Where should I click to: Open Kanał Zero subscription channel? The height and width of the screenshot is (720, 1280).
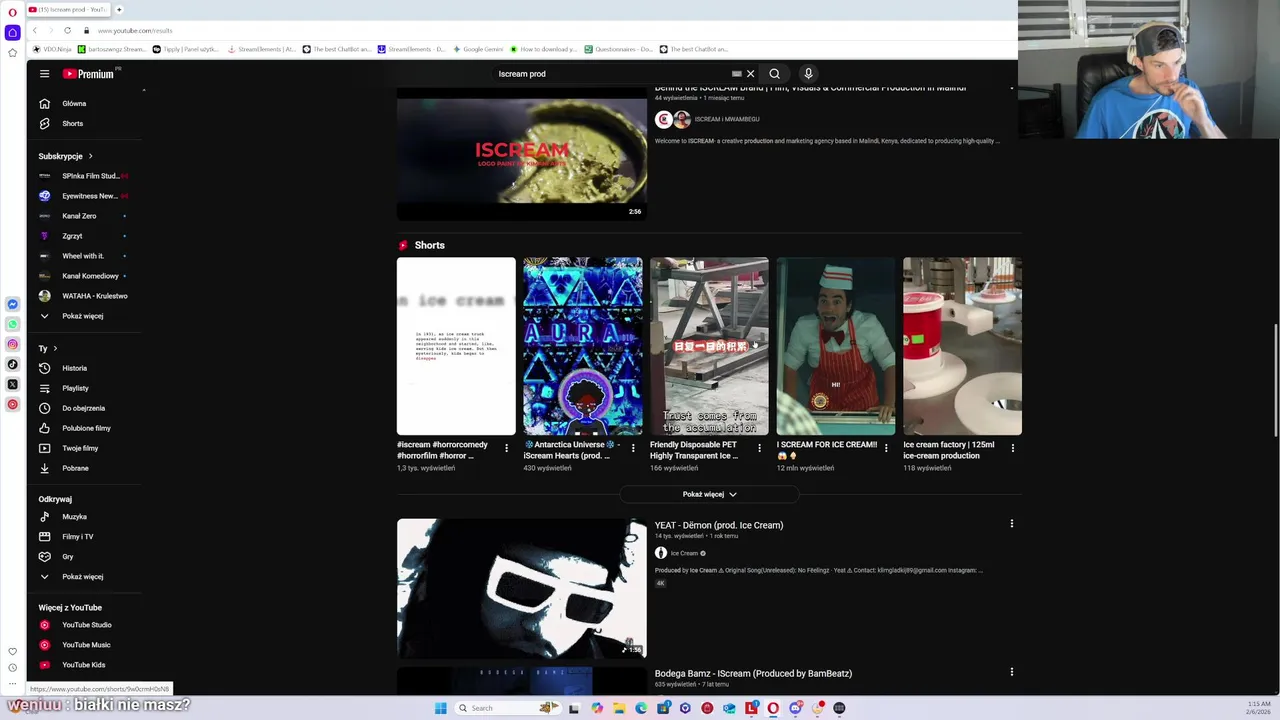[79, 216]
